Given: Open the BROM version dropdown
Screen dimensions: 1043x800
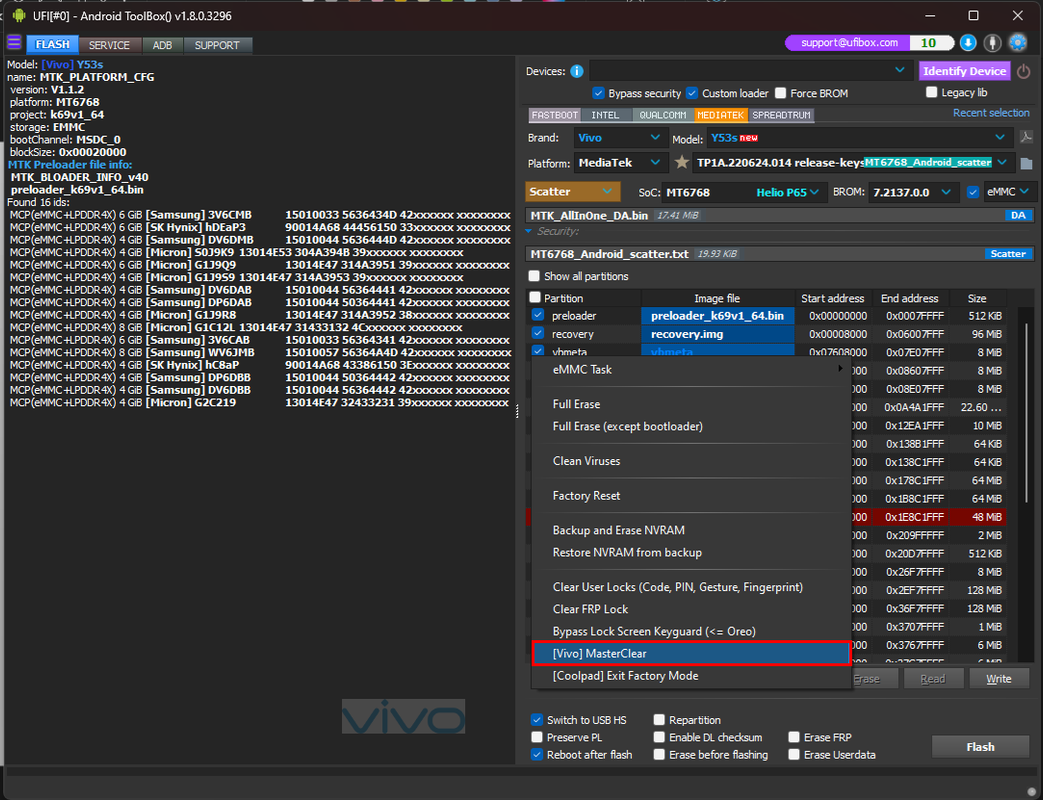Looking at the screenshot, I should click(x=914, y=192).
